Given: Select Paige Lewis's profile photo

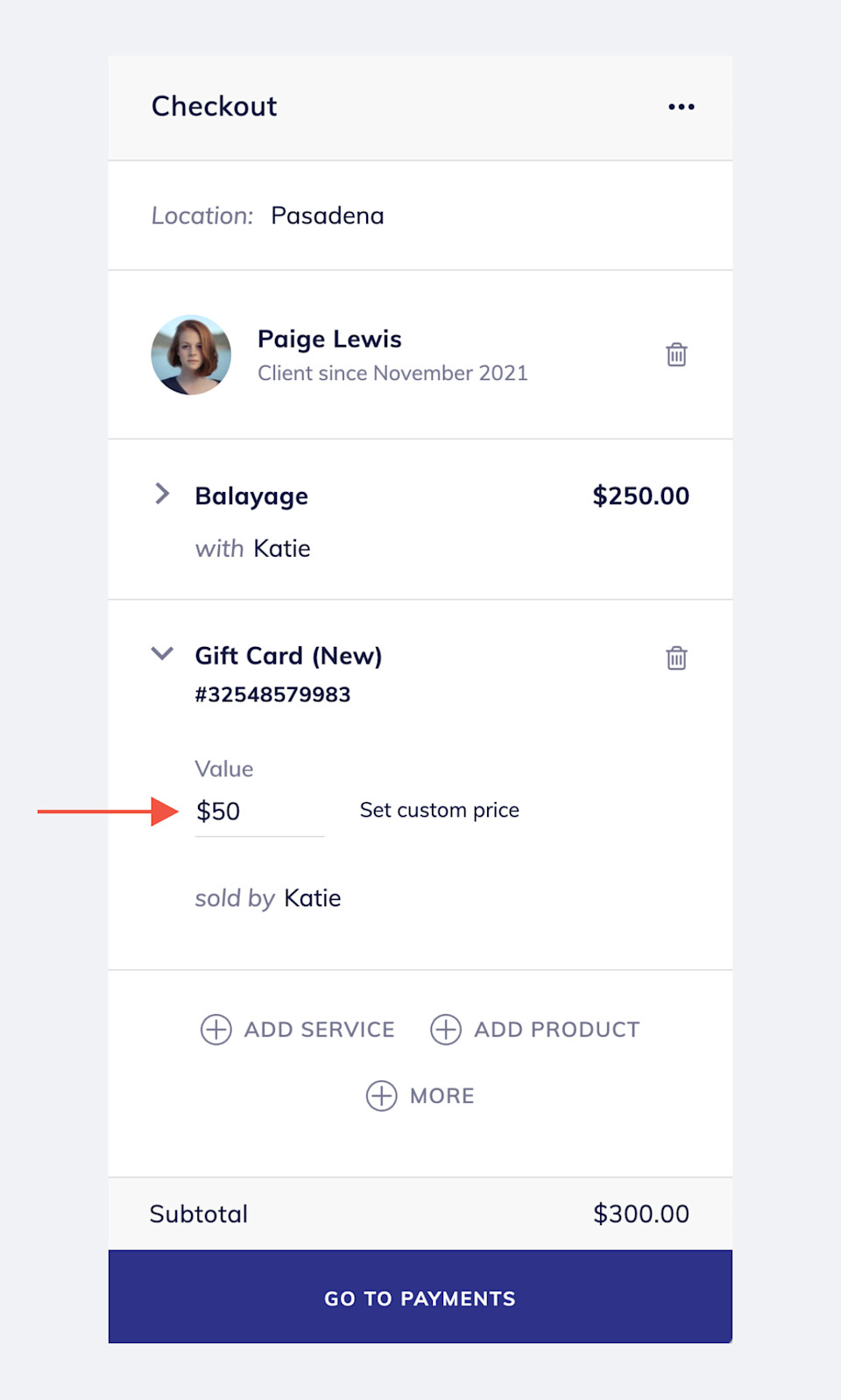Looking at the screenshot, I should [x=191, y=354].
